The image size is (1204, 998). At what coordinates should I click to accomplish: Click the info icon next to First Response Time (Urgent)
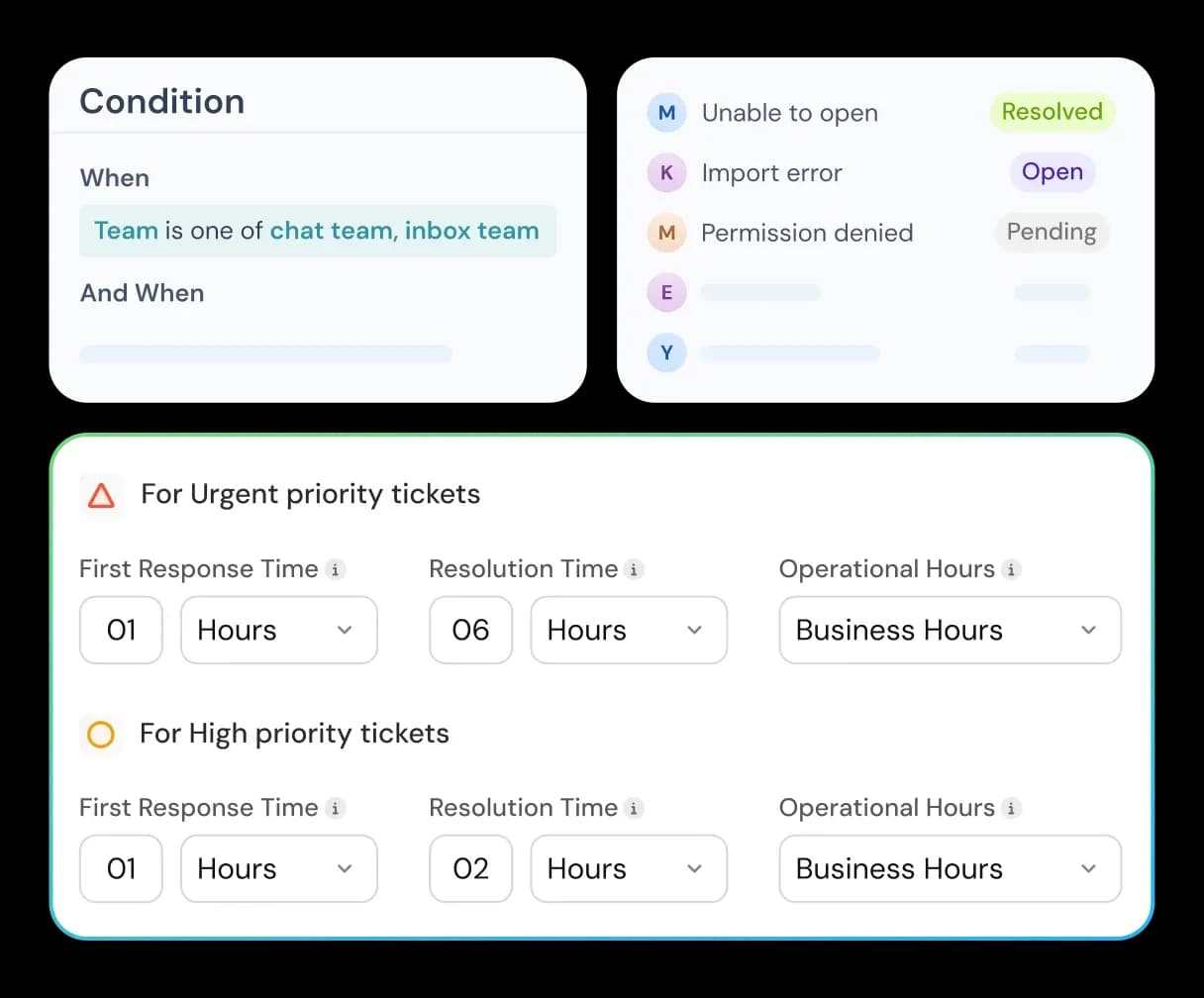point(337,570)
